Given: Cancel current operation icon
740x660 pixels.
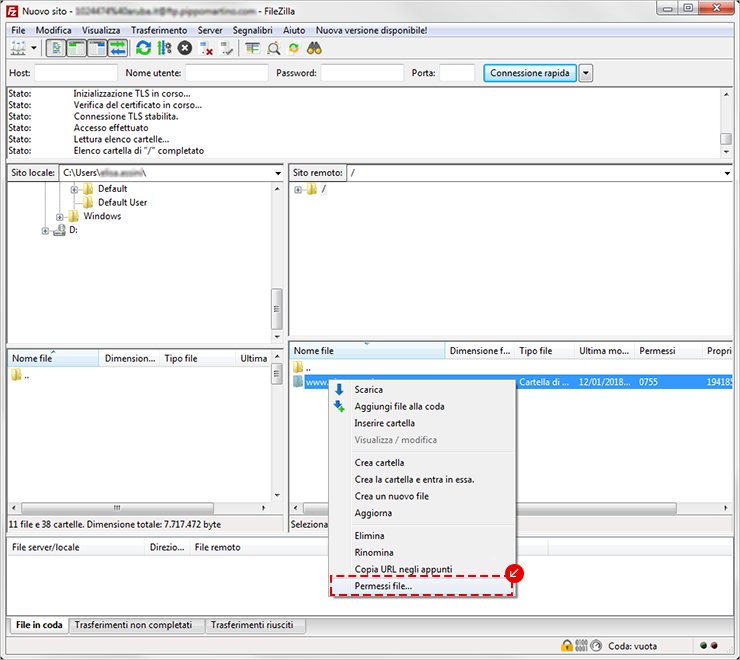Looking at the screenshot, I should (185, 48).
